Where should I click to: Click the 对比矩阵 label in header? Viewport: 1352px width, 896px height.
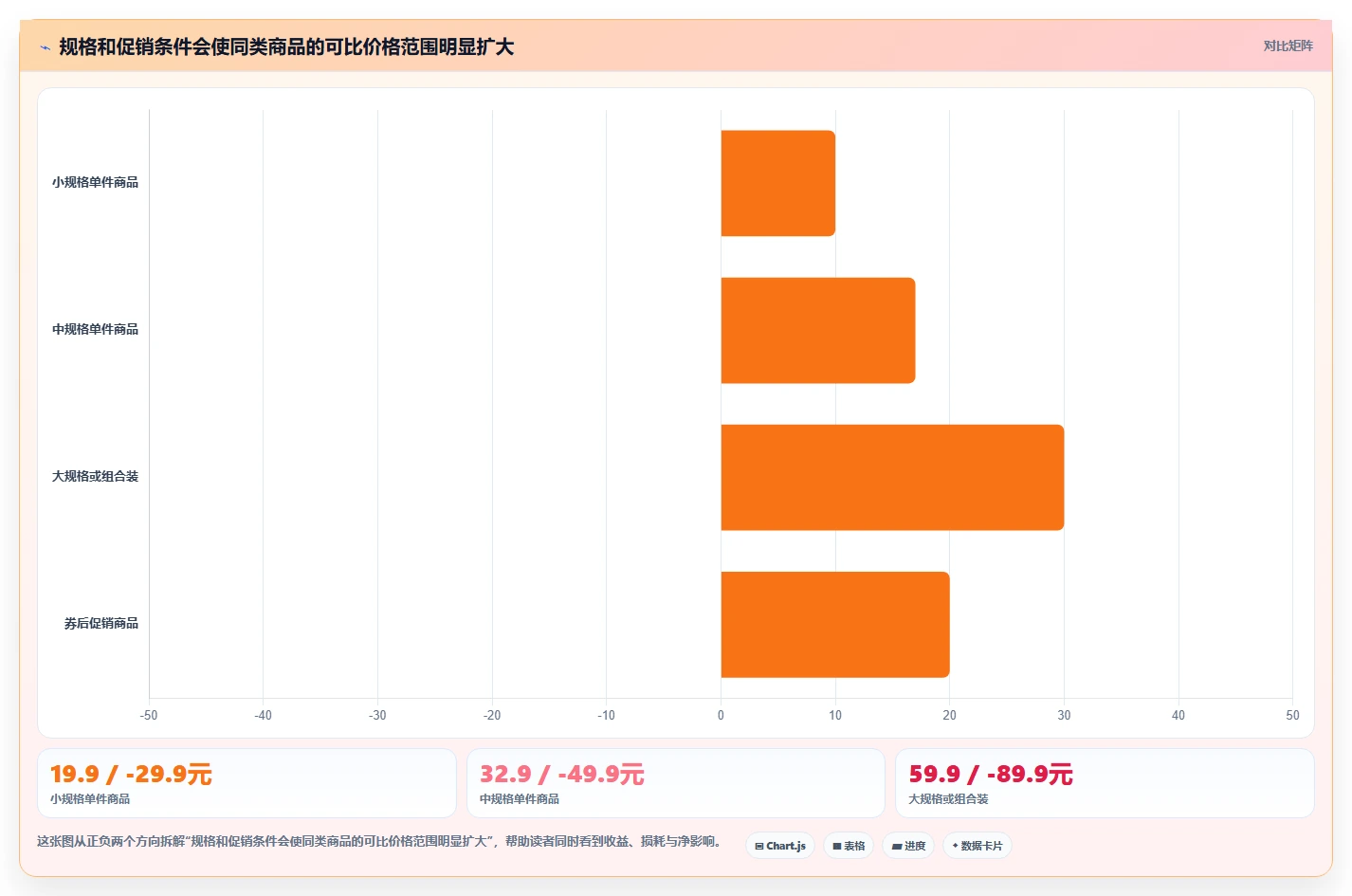pyautogui.click(x=1288, y=46)
